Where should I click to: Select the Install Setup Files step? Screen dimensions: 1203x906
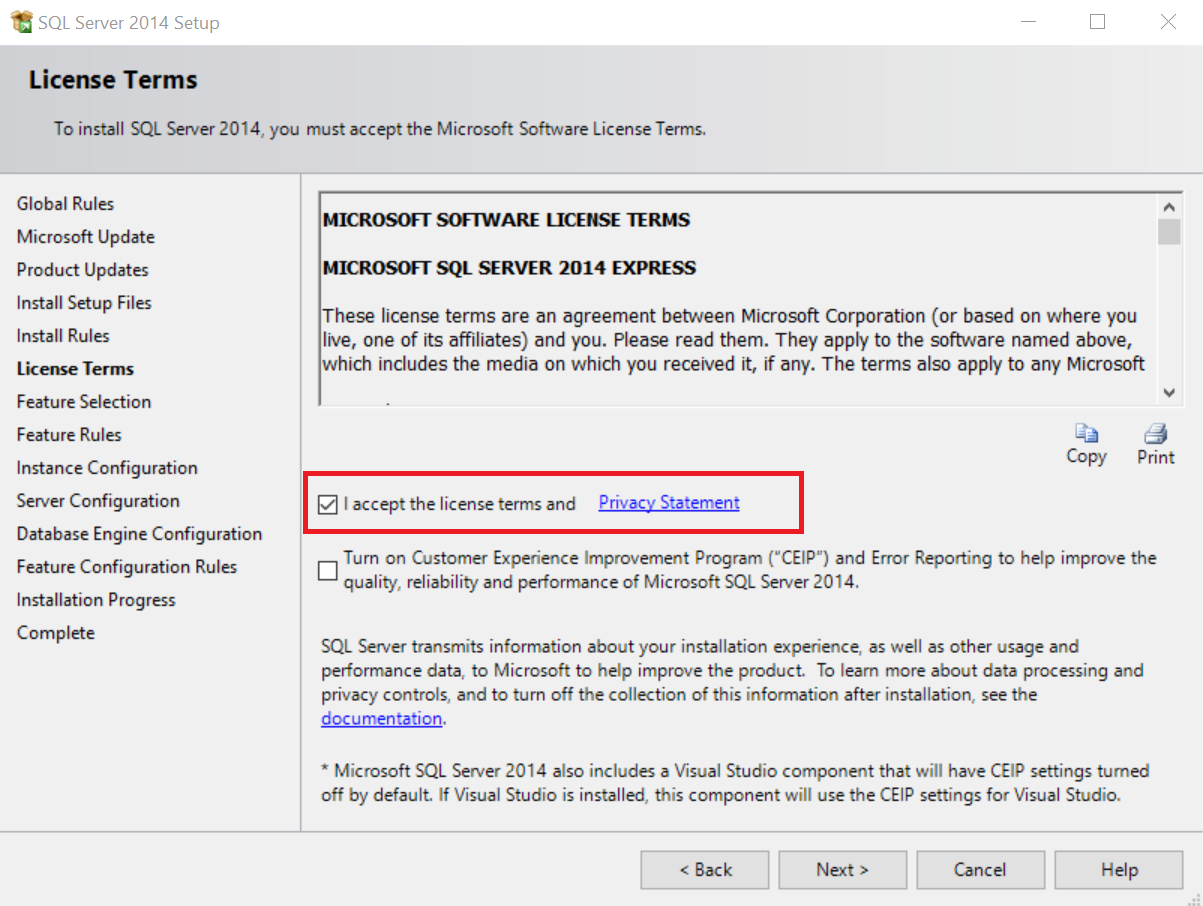pos(84,303)
